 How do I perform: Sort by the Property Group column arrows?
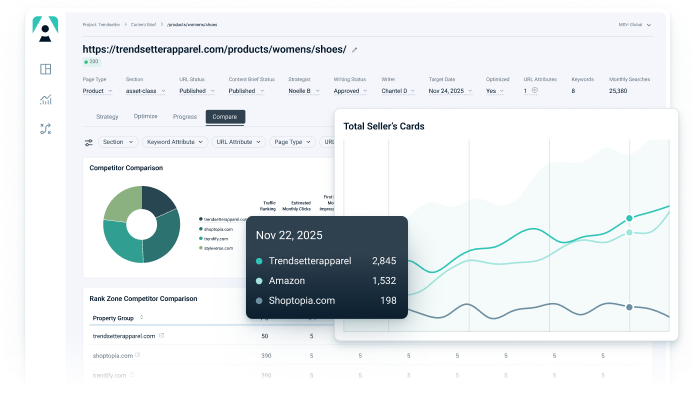[x=140, y=317]
